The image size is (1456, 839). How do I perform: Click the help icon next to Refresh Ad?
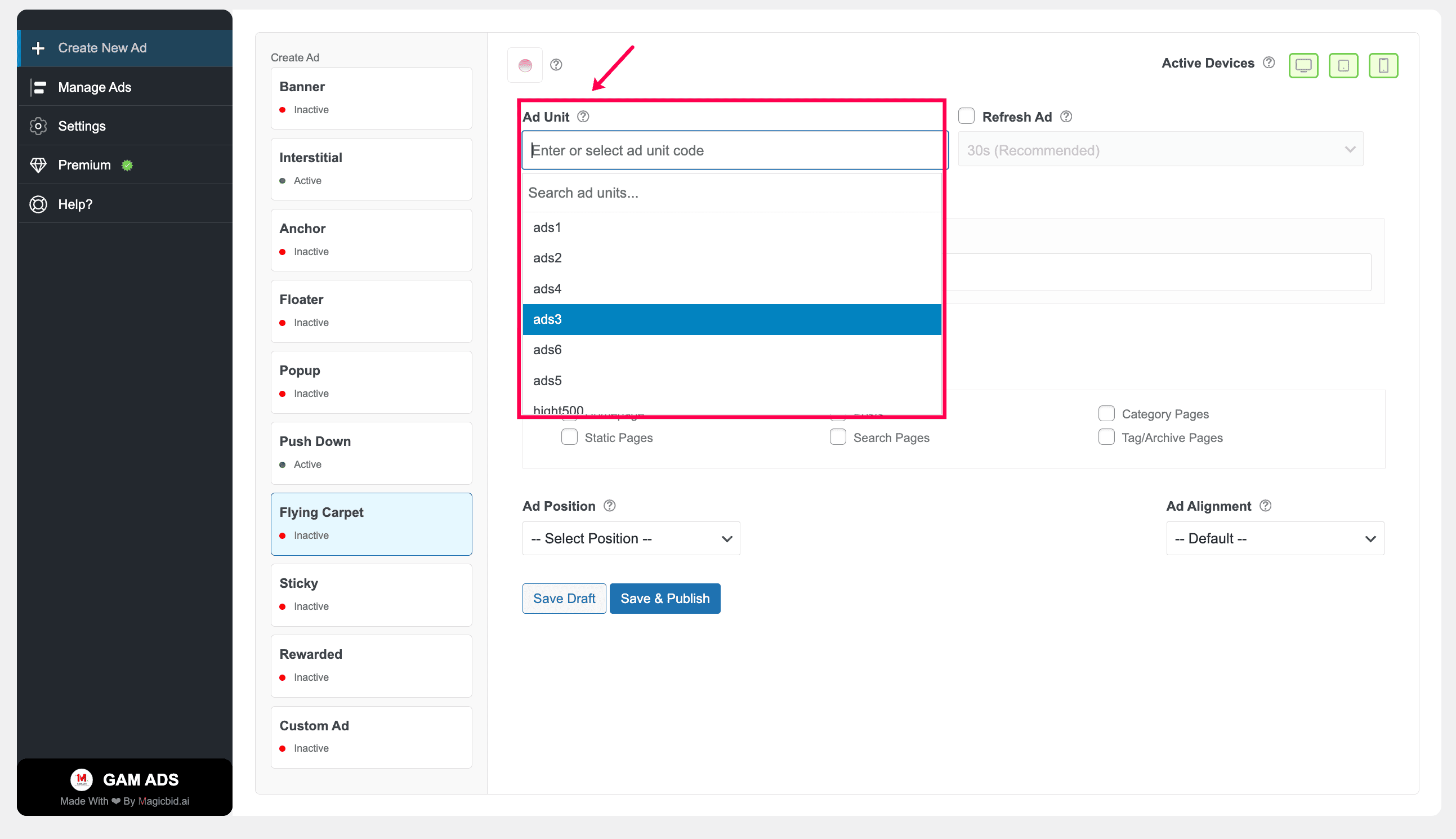click(x=1066, y=117)
